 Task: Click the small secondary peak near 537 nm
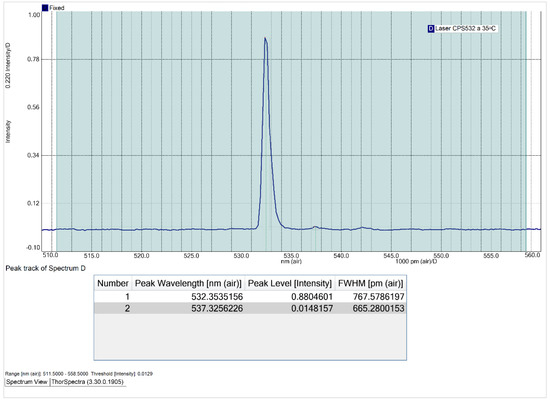coord(315,227)
